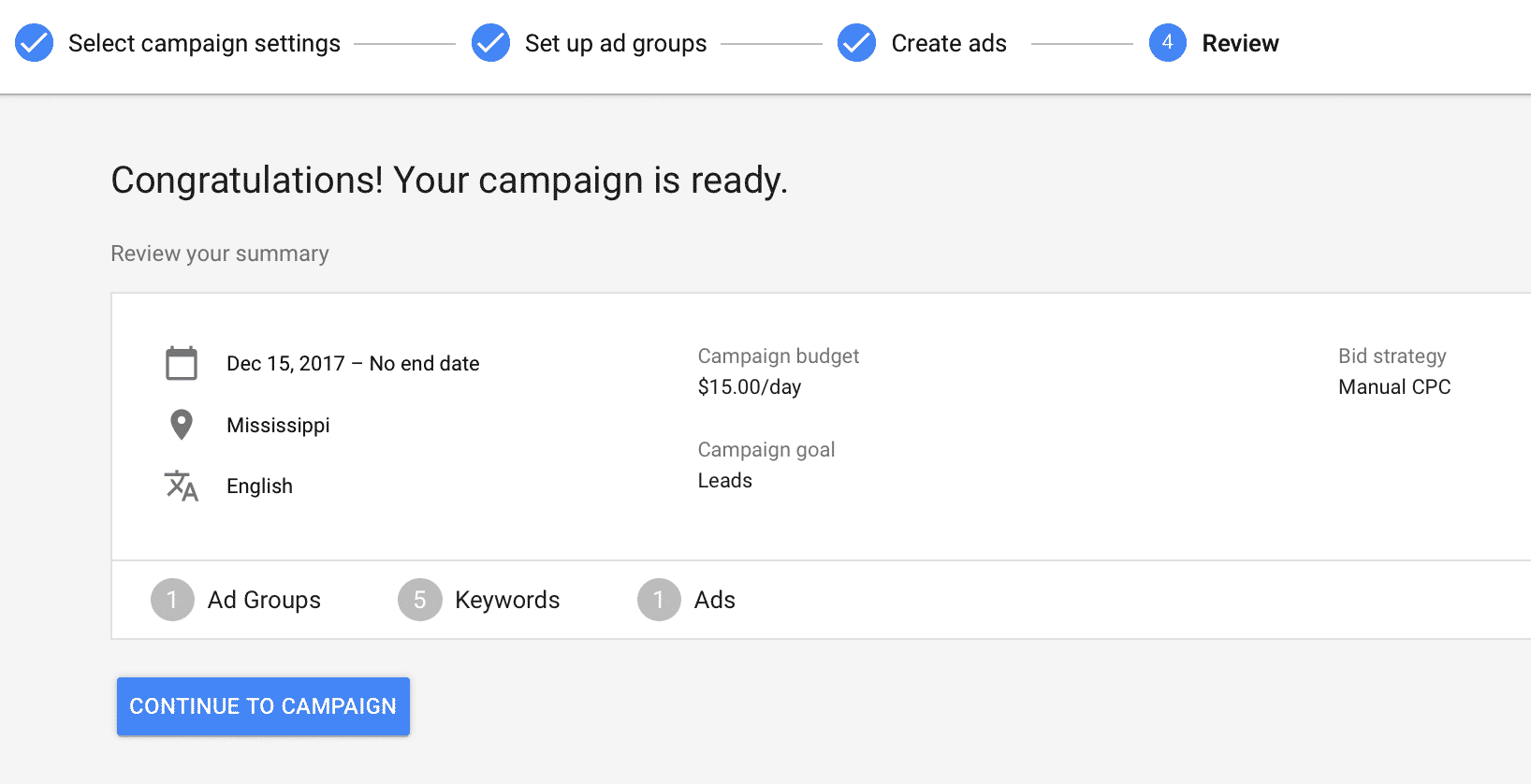Open the Set up ad groups step

click(616, 43)
